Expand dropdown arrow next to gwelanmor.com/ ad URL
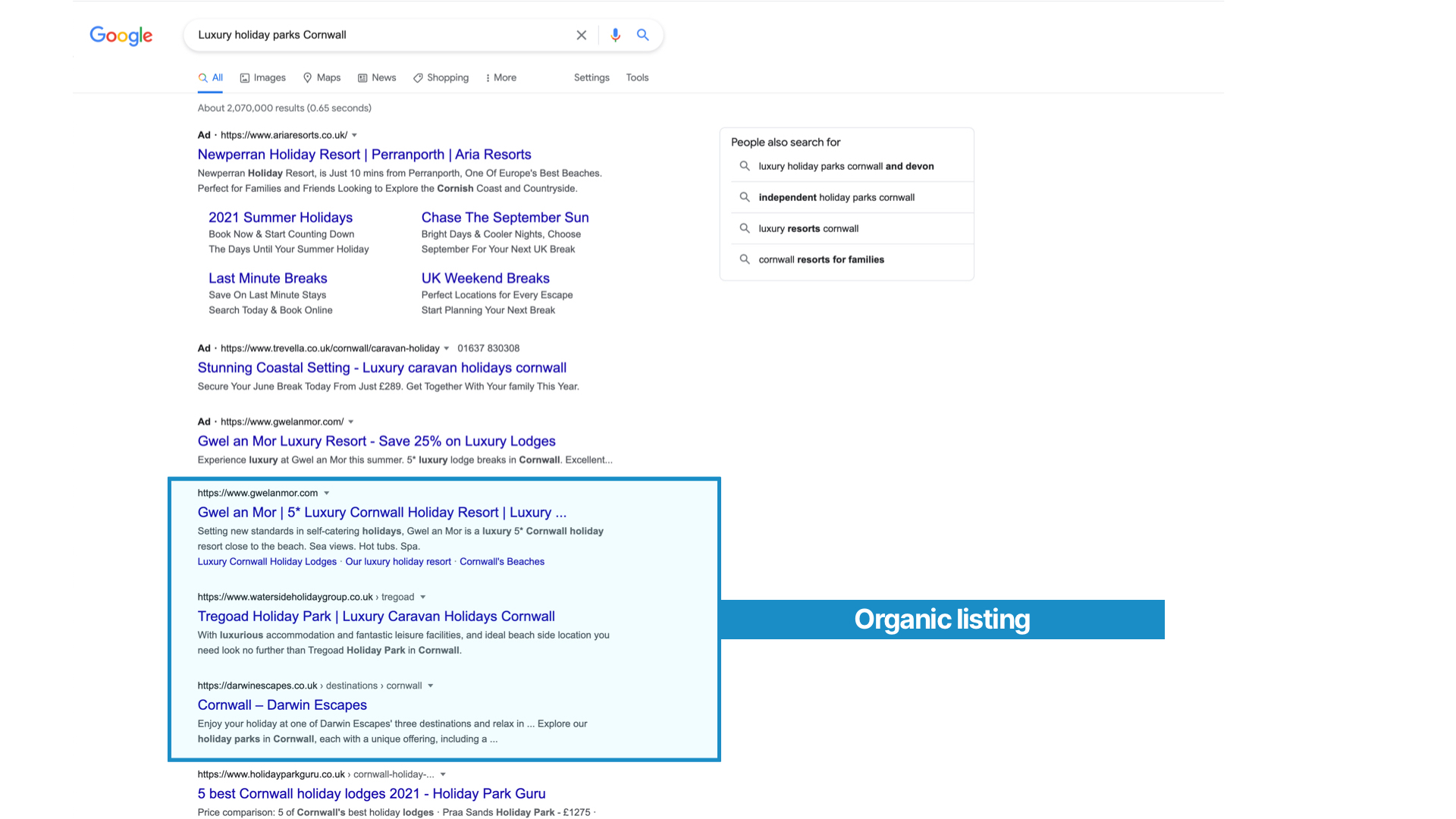The width and height of the screenshot is (1456, 819). point(351,422)
